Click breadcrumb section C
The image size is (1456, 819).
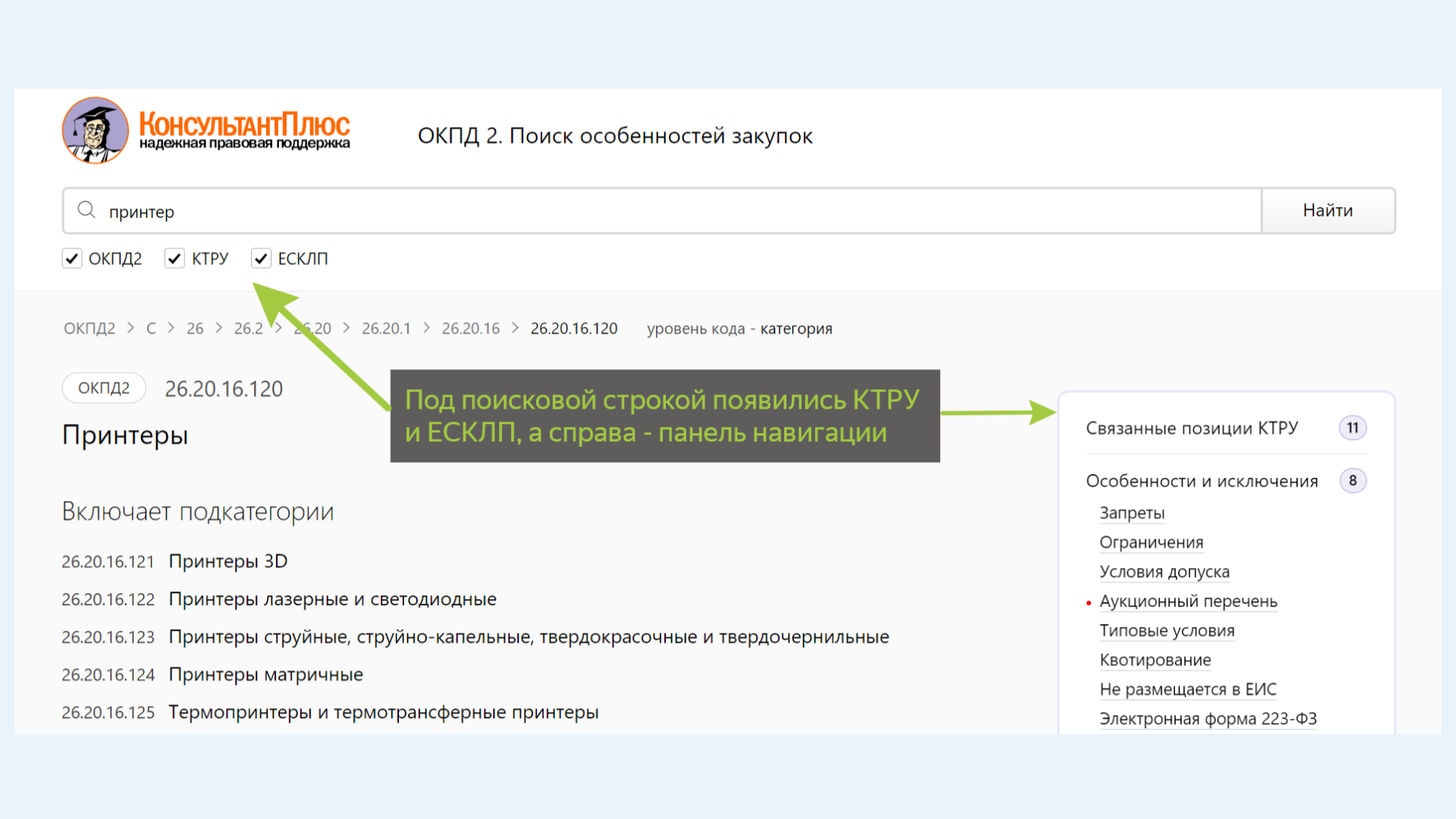click(151, 328)
